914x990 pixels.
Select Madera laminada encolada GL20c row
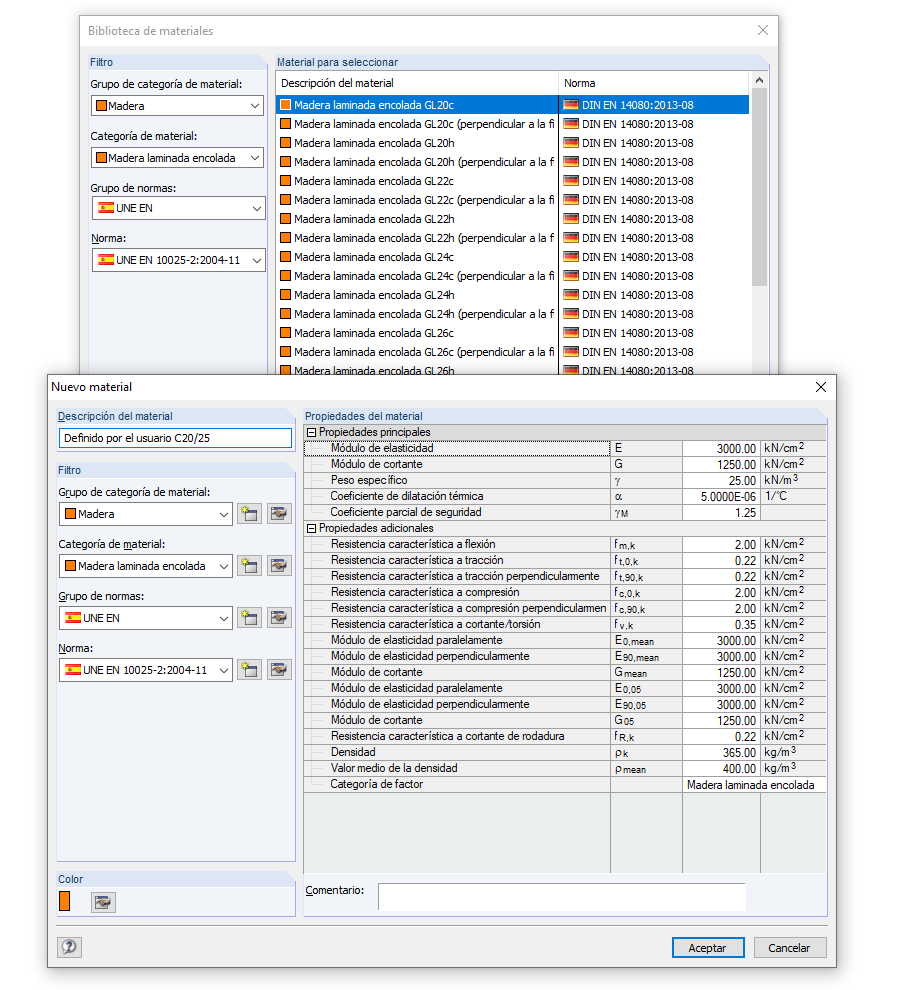click(x=512, y=105)
